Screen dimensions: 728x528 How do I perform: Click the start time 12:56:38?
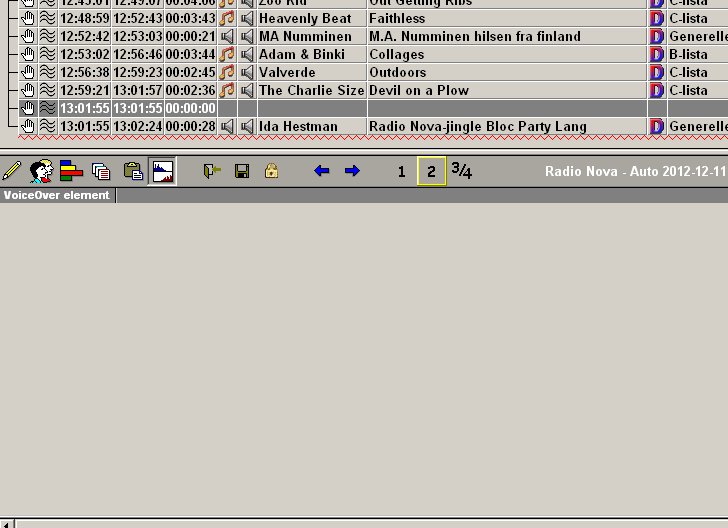(84, 72)
